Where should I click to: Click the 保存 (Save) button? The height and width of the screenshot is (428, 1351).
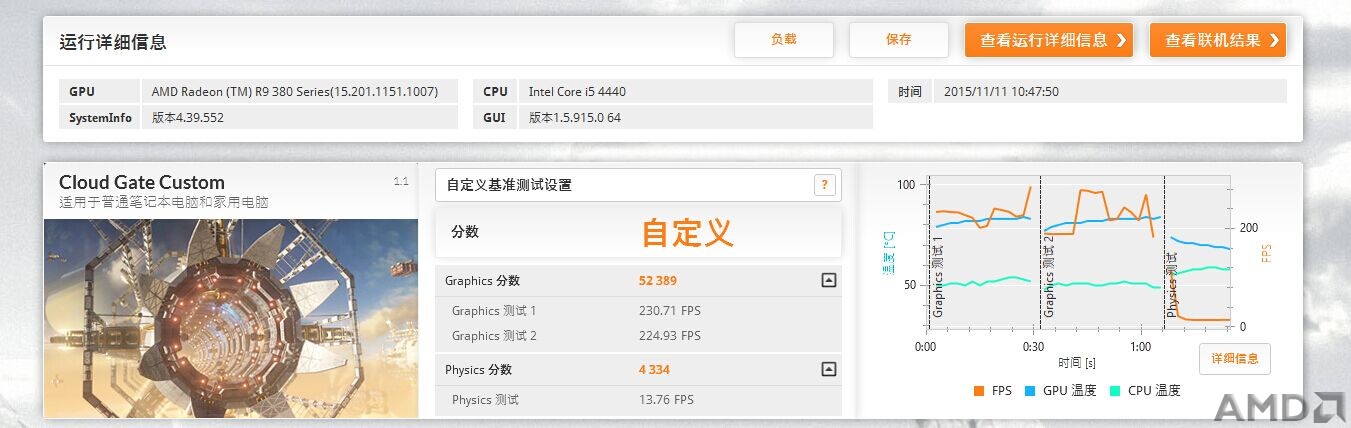pos(898,40)
